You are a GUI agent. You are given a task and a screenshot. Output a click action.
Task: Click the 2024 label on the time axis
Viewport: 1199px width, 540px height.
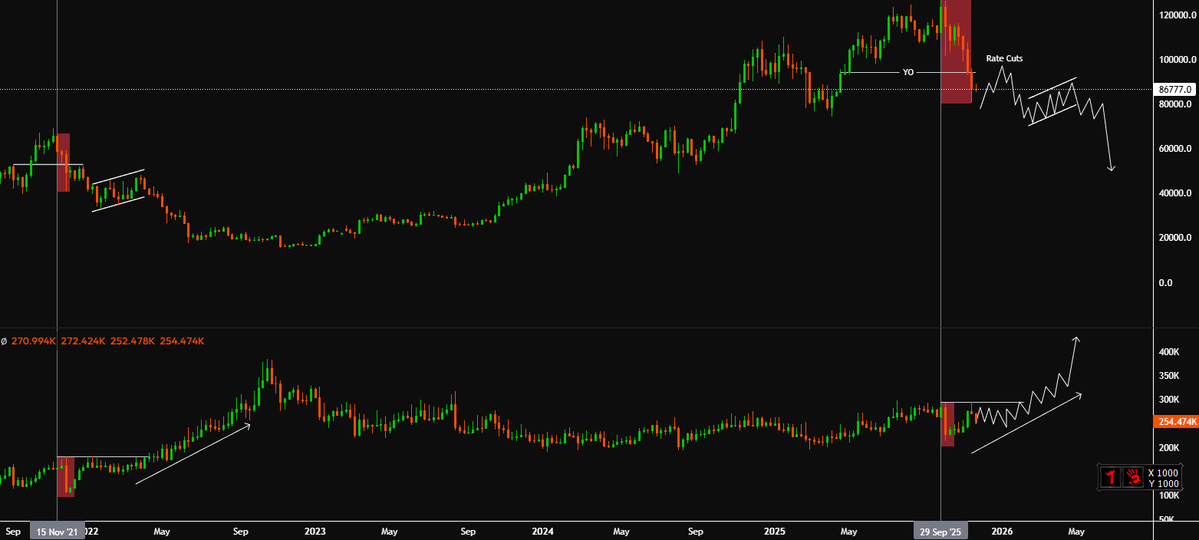(x=543, y=532)
